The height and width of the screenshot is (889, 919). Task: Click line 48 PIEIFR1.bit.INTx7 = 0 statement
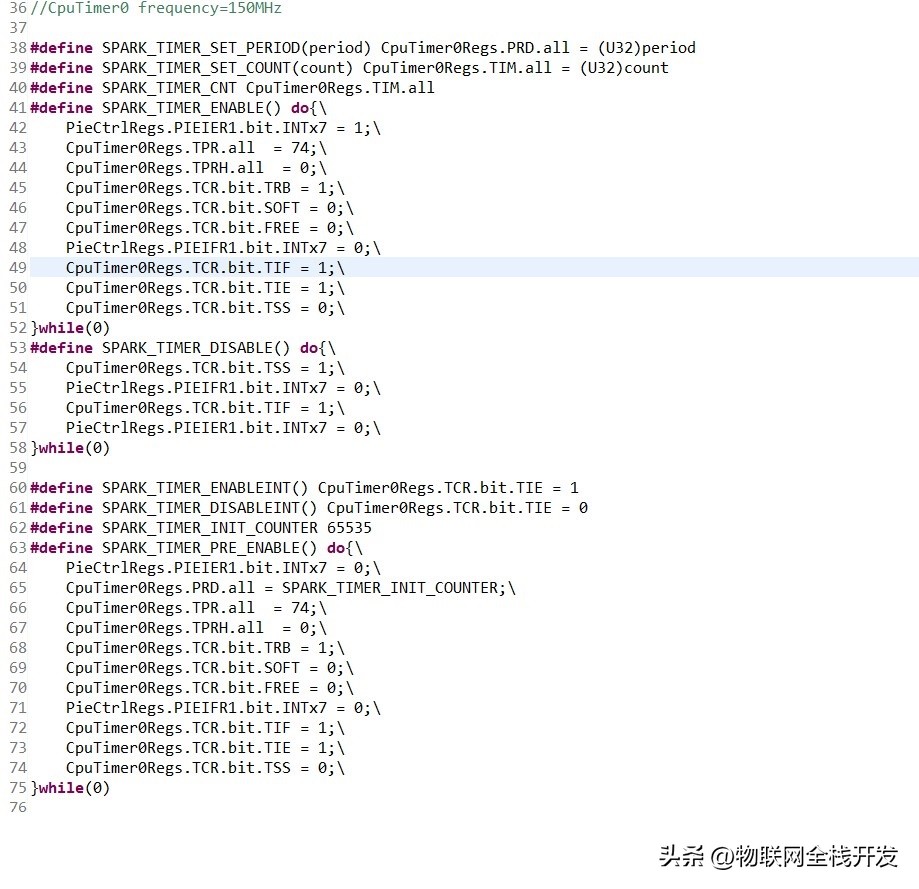(x=223, y=248)
